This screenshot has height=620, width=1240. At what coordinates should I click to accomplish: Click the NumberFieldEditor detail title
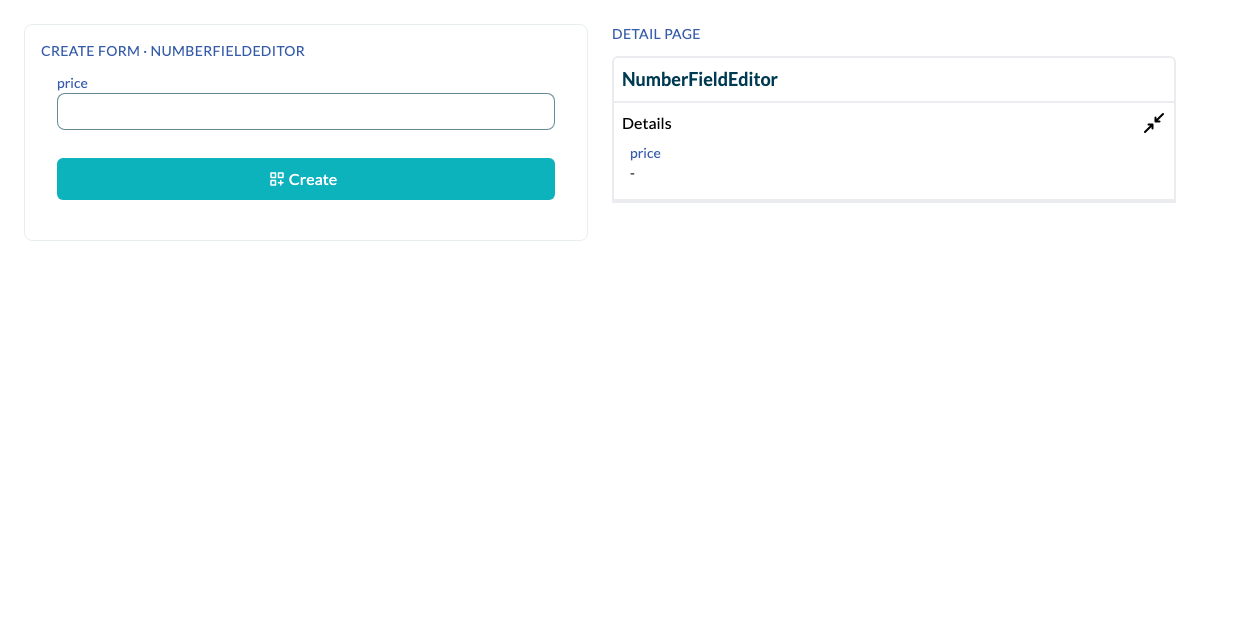[700, 79]
